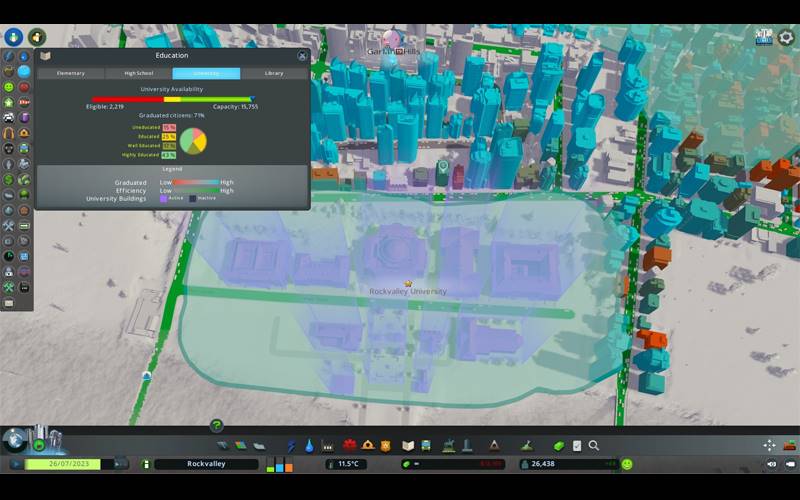Switch to the Elementary tab
Viewport: 800px width, 500px height.
71,73
